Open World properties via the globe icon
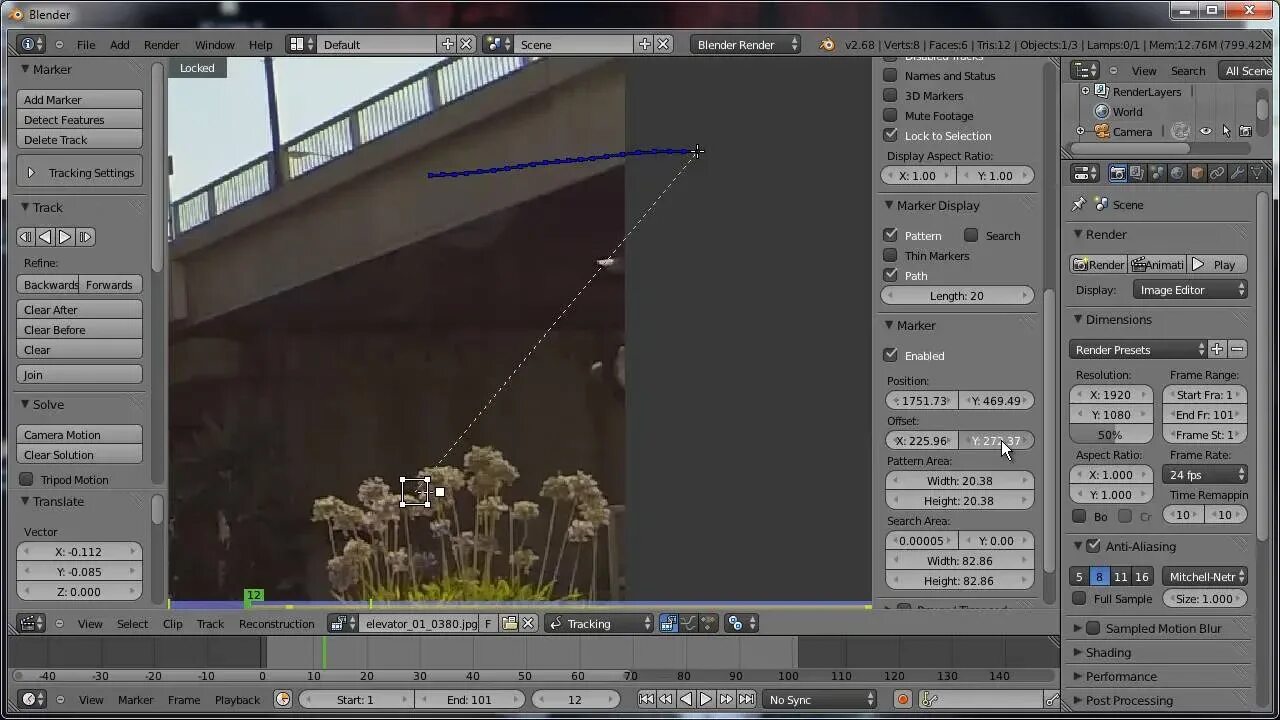 (1177, 173)
